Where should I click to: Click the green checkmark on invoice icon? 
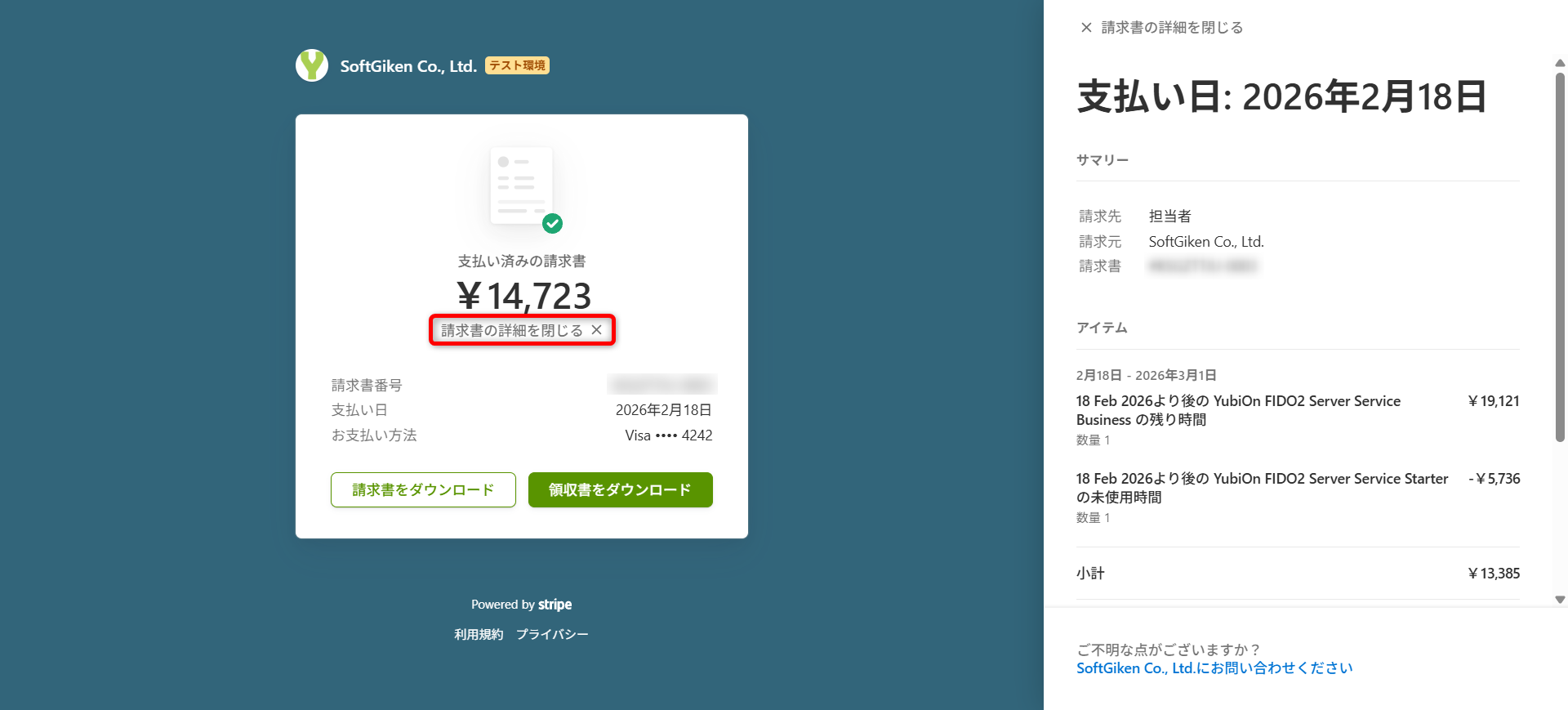point(553,222)
